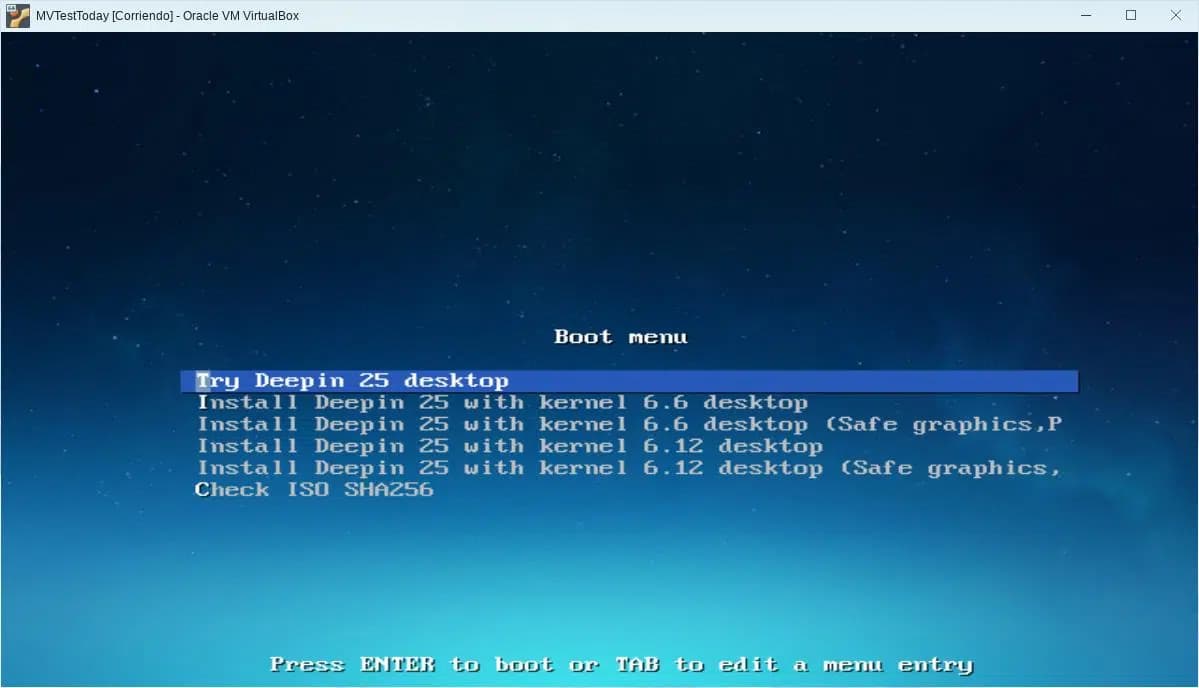Screen dimensions: 1199x688
Task: Select kernel 6.12 desktop (Safe graphics) entry
Action: pyautogui.click(x=629, y=468)
